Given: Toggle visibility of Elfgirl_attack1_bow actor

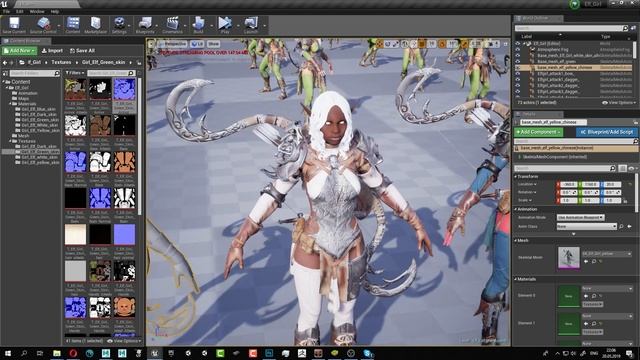Looking at the screenshot, I should pyautogui.click(x=518, y=73).
